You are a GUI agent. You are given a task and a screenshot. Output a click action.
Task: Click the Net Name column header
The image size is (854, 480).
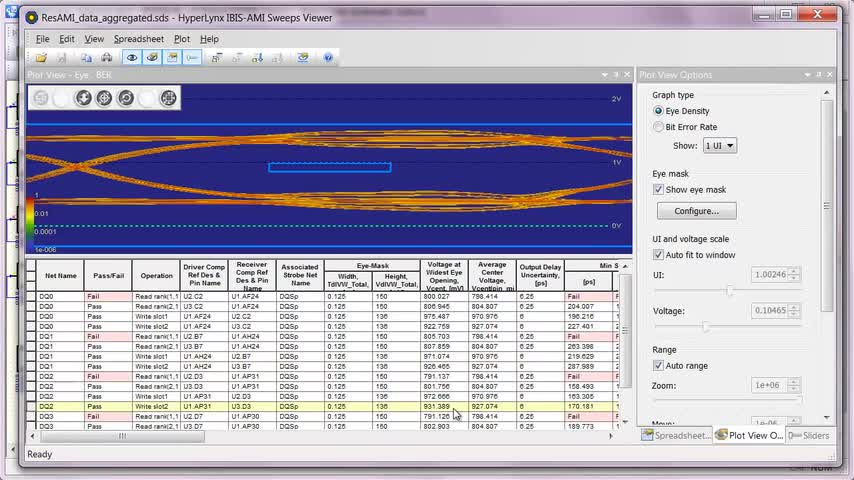(x=60, y=275)
